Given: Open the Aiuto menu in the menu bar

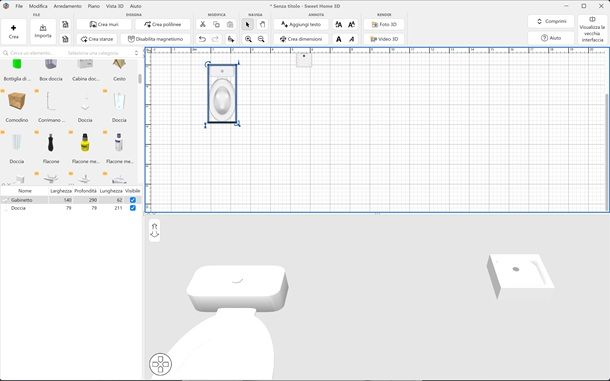Looking at the screenshot, I should [x=135, y=6].
